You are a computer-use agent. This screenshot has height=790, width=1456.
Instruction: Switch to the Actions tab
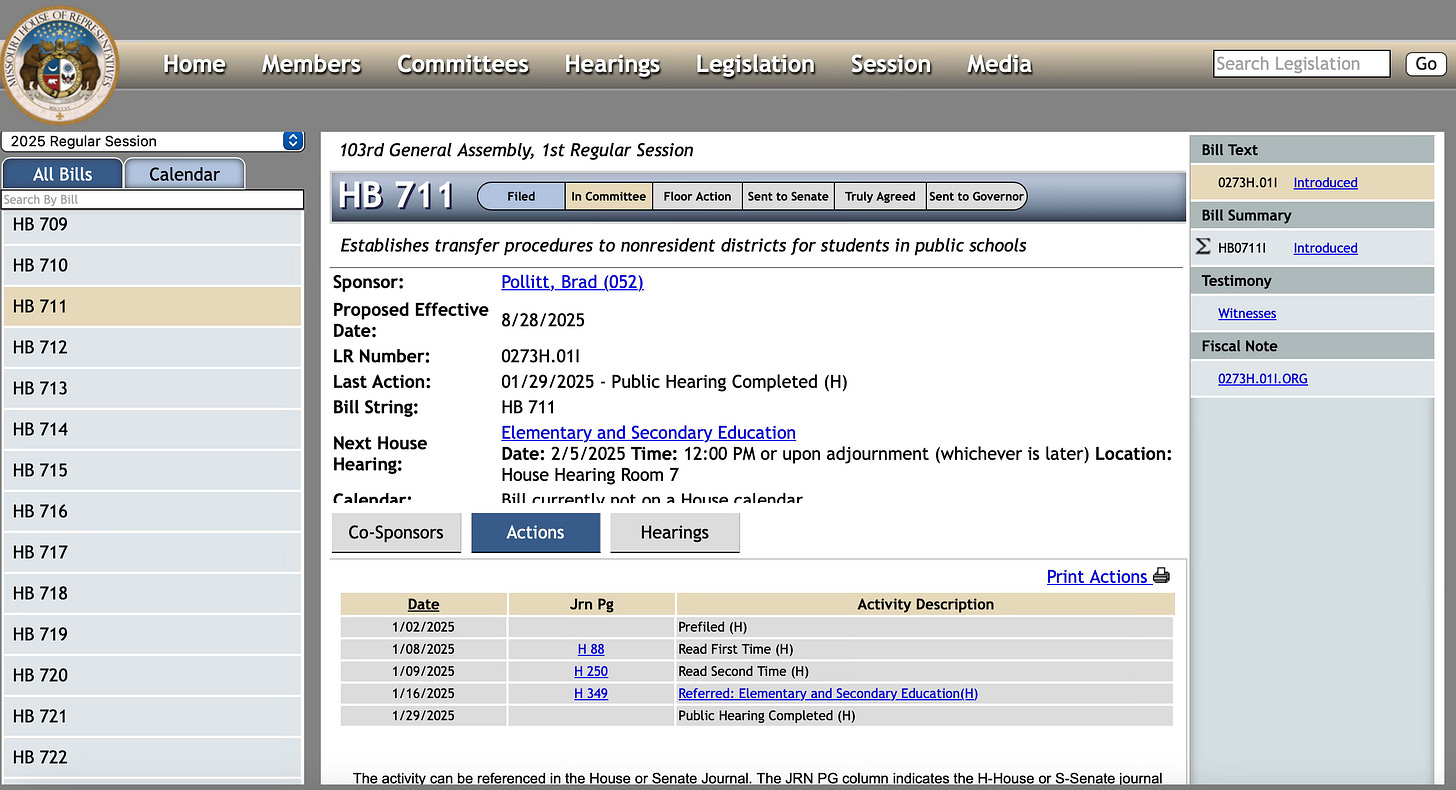(x=536, y=533)
